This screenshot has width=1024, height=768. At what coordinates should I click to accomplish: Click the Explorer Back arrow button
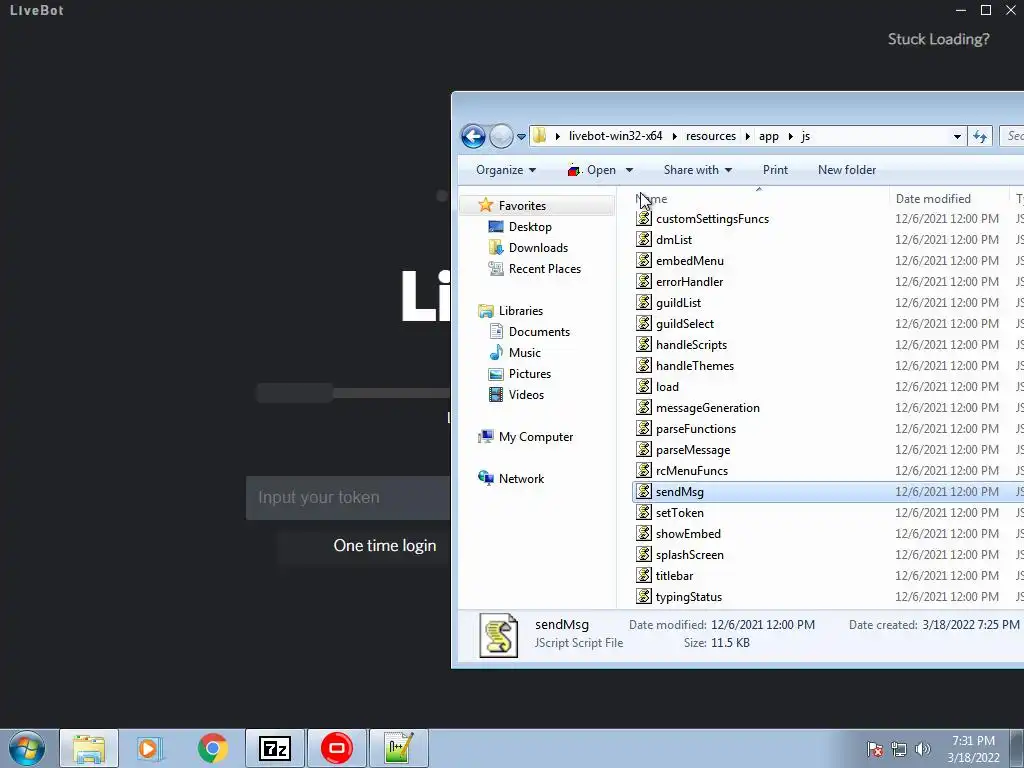473,136
